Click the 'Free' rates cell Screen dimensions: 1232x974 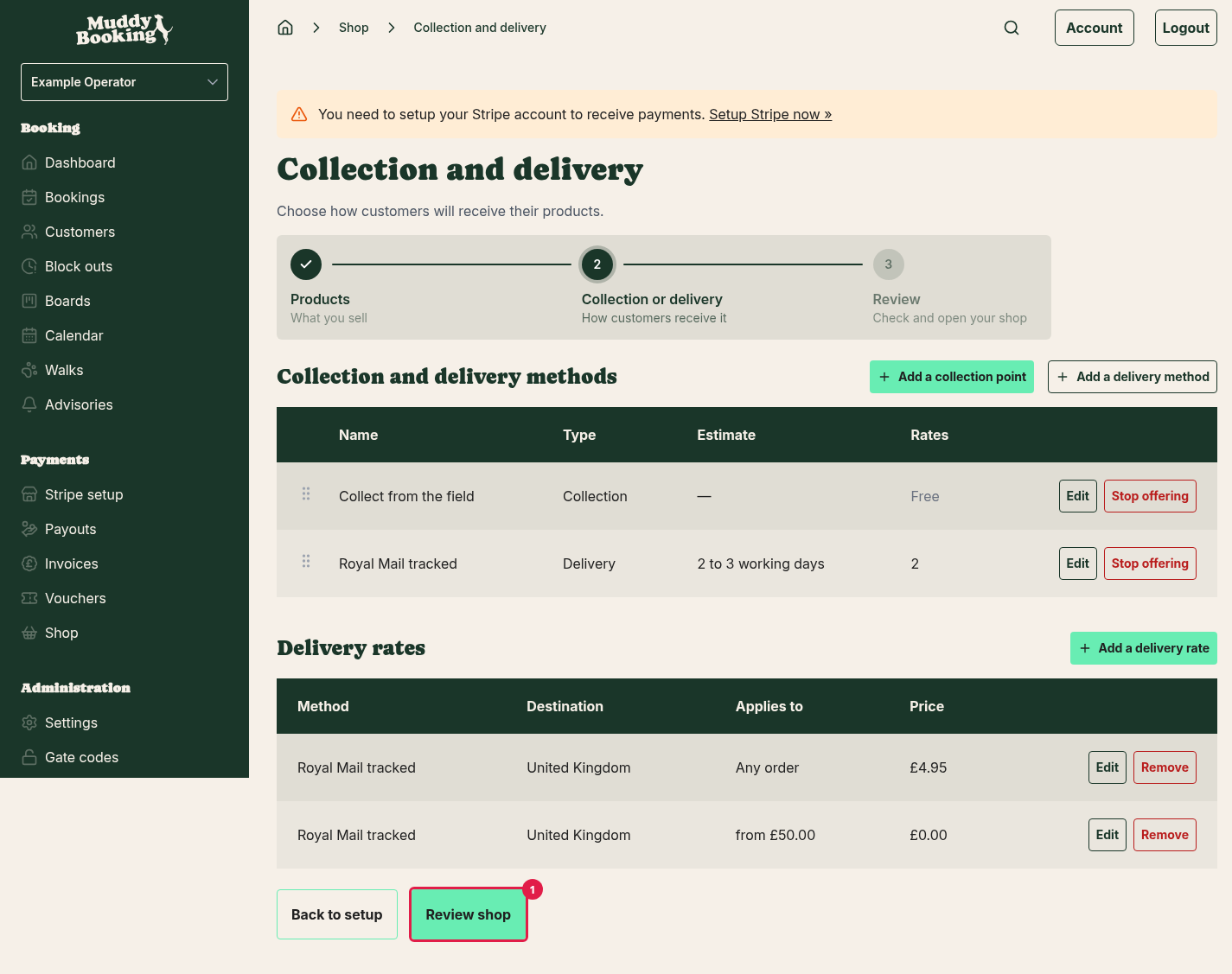pyautogui.click(x=925, y=496)
